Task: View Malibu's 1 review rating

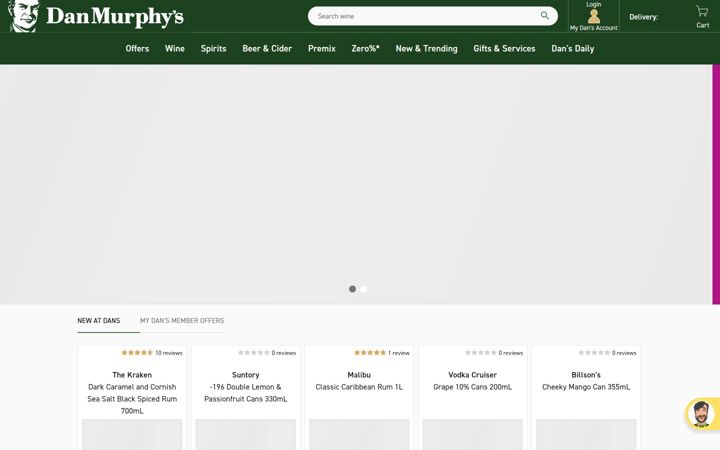Action: click(382, 353)
